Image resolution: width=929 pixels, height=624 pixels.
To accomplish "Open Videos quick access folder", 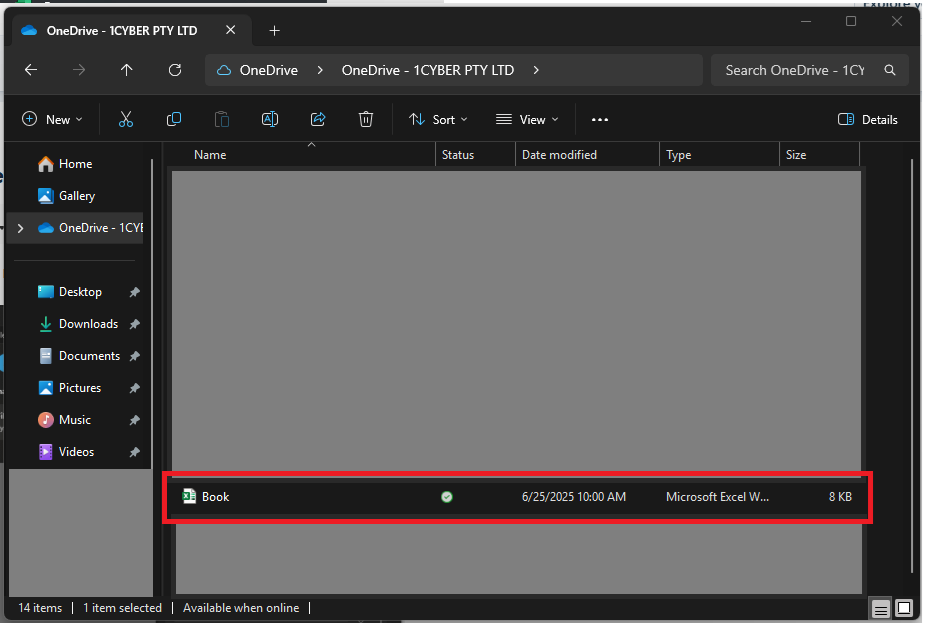I will tap(65, 452).
